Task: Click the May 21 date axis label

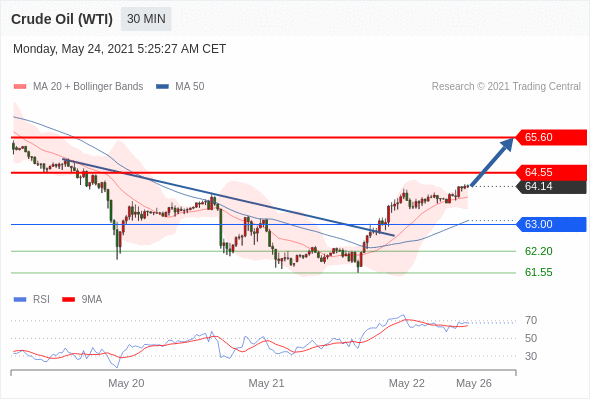Action: (x=266, y=383)
